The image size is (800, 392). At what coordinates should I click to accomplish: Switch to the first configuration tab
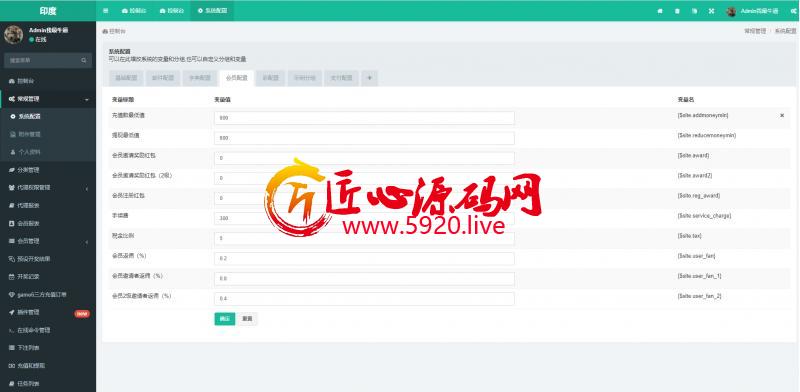click(x=126, y=78)
